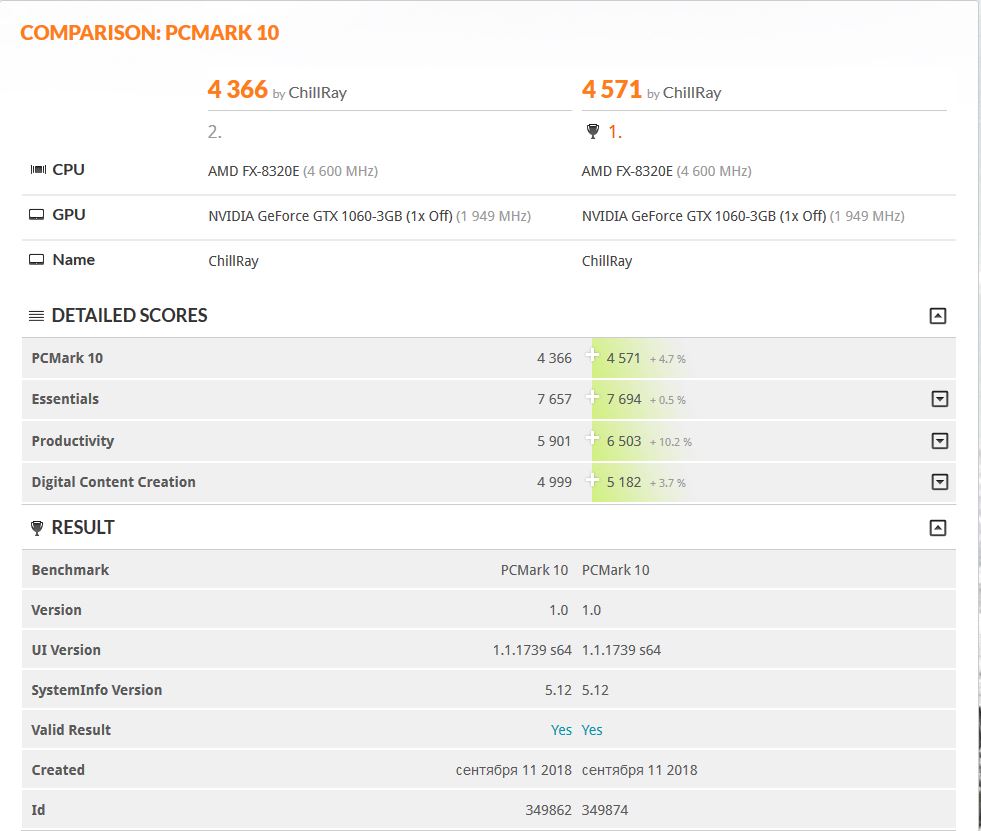Image resolution: width=981 pixels, height=831 pixels.
Task: Click the Benchmark row label
Action: (x=70, y=570)
